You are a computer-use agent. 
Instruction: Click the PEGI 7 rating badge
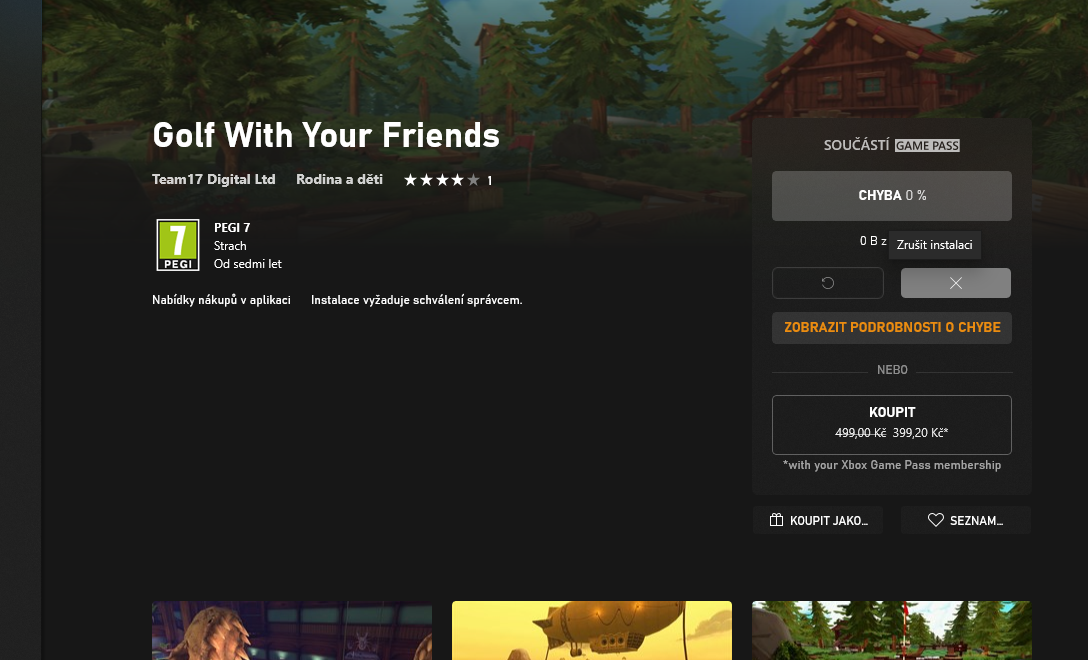coord(178,245)
